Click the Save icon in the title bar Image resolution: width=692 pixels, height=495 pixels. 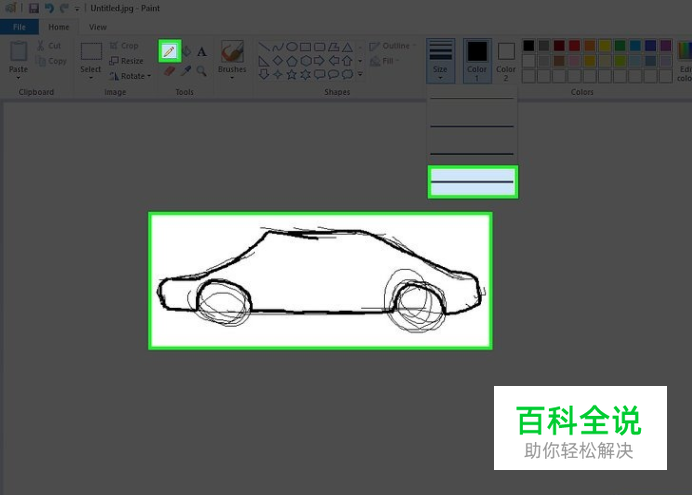[x=34, y=8]
